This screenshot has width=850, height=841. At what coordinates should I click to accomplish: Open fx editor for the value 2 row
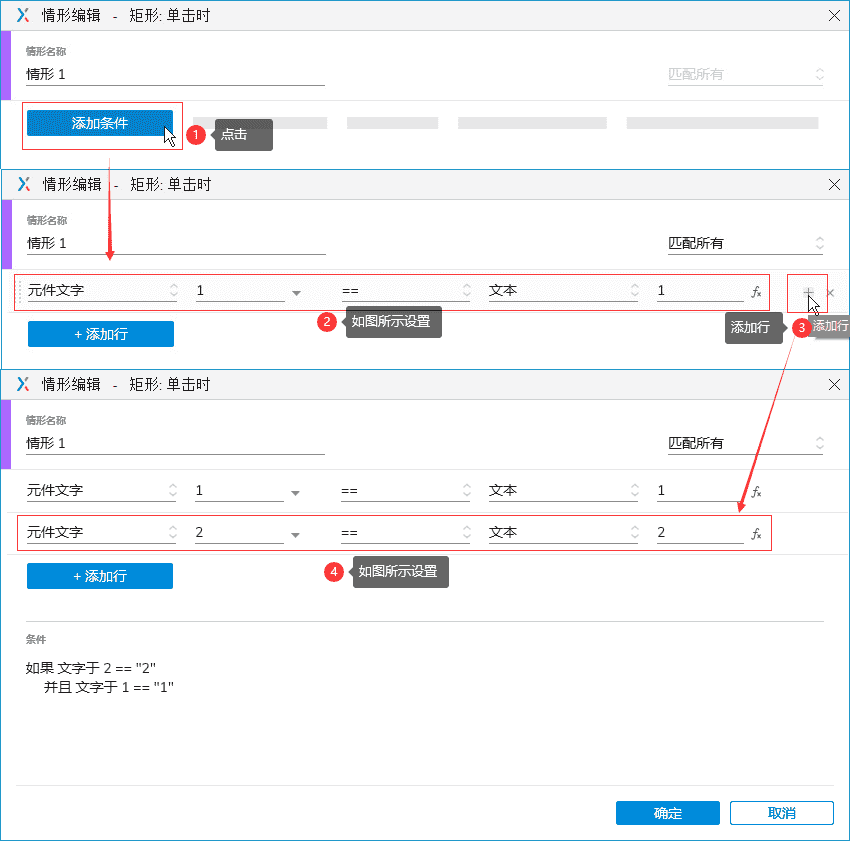pyautogui.click(x=756, y=534)
